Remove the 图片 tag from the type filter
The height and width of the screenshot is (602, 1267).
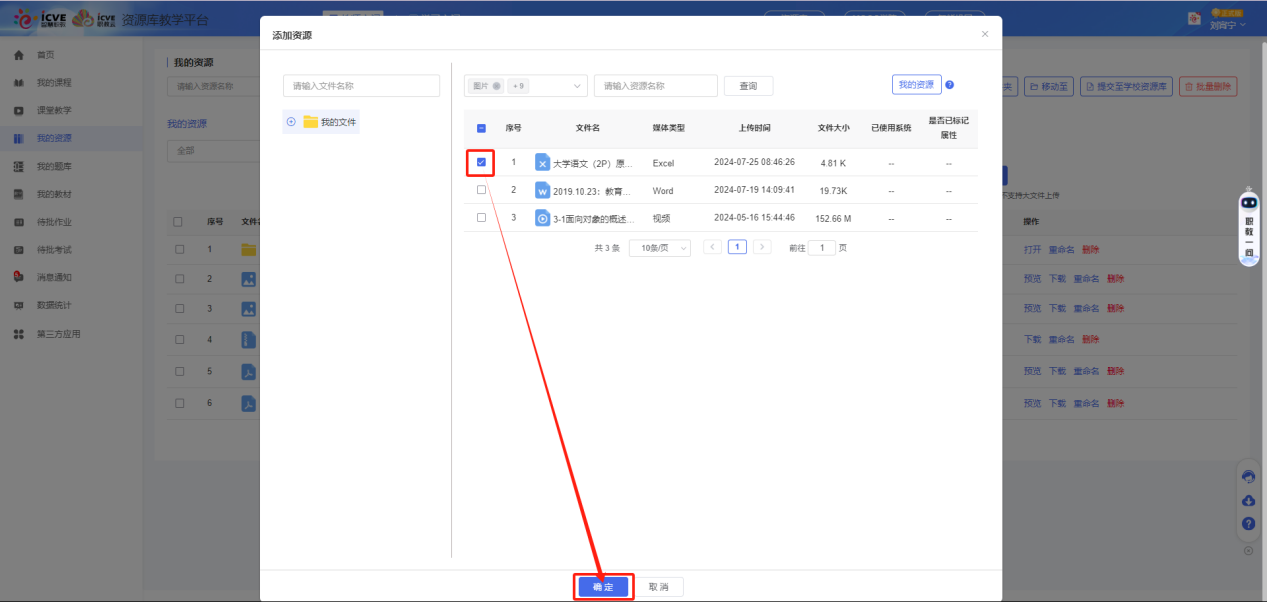(x=497, y=86)
